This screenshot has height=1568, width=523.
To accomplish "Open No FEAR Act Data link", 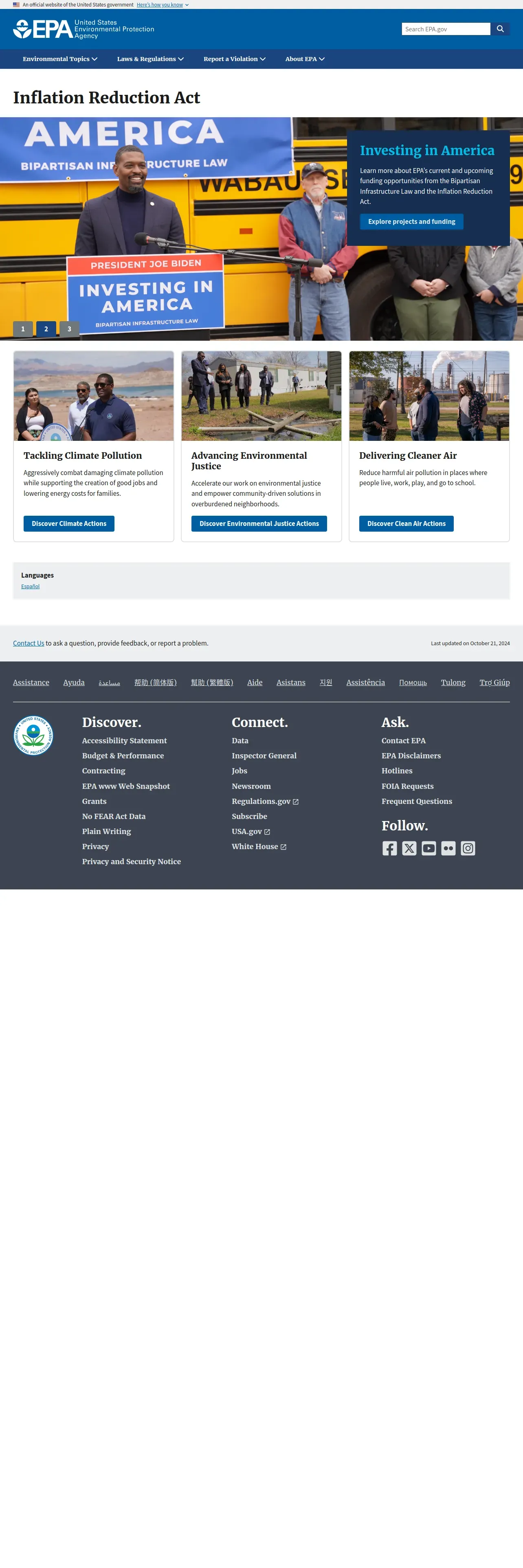I will click(x=114, y=816).
